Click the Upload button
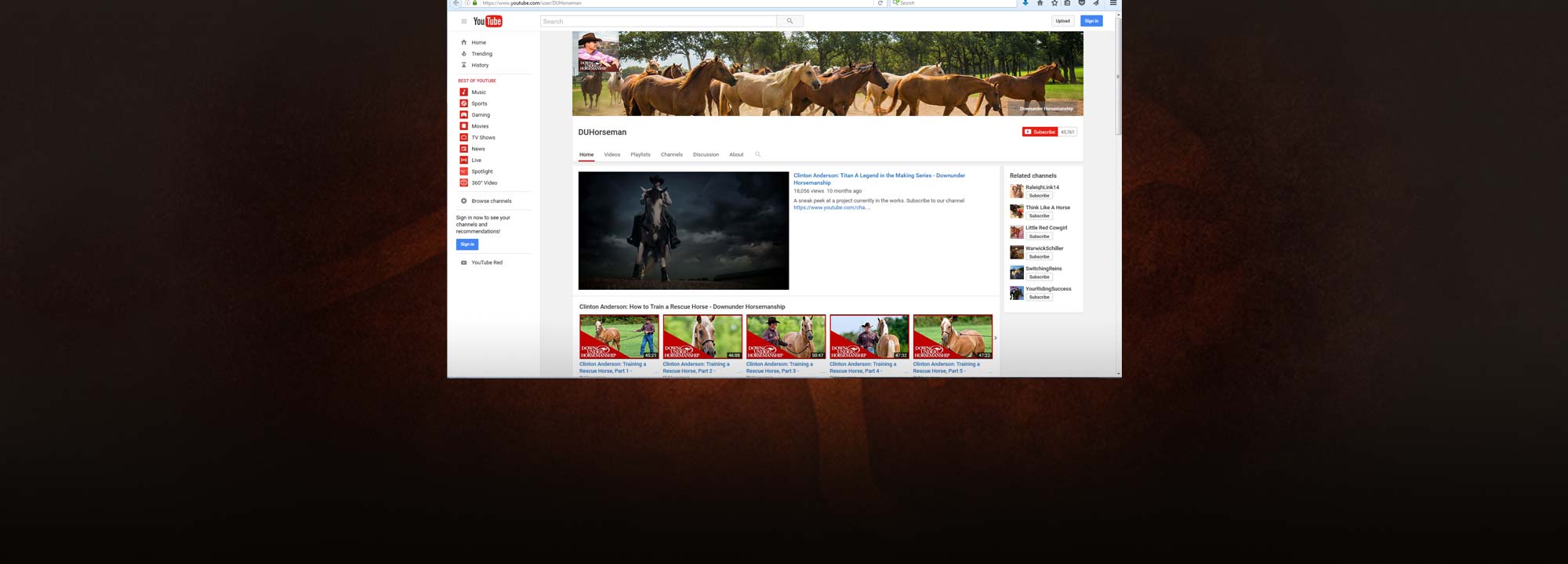The image size is (1568, 564). [x=1062, y=21]
